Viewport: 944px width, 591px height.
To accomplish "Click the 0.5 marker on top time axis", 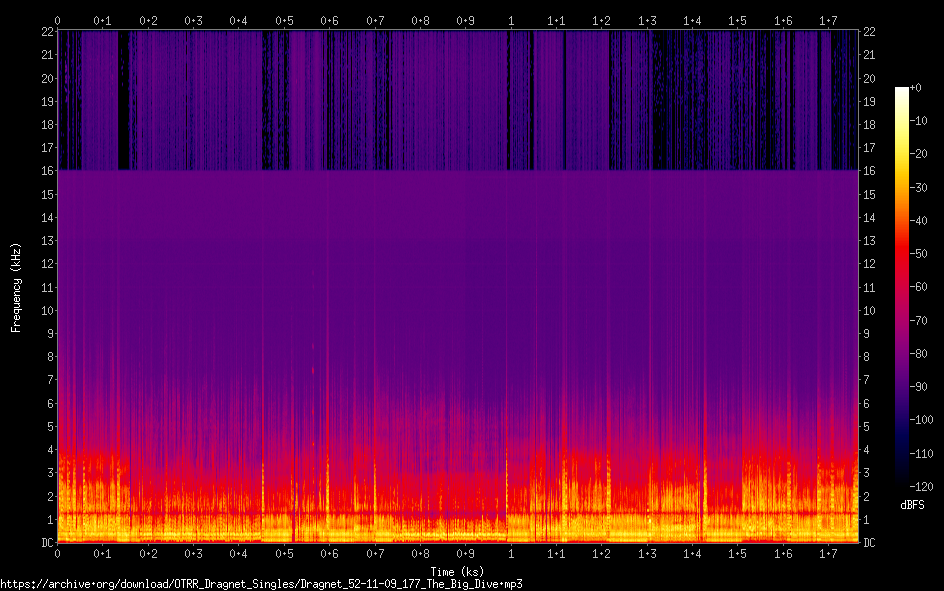I will click(x=284, y=20).
